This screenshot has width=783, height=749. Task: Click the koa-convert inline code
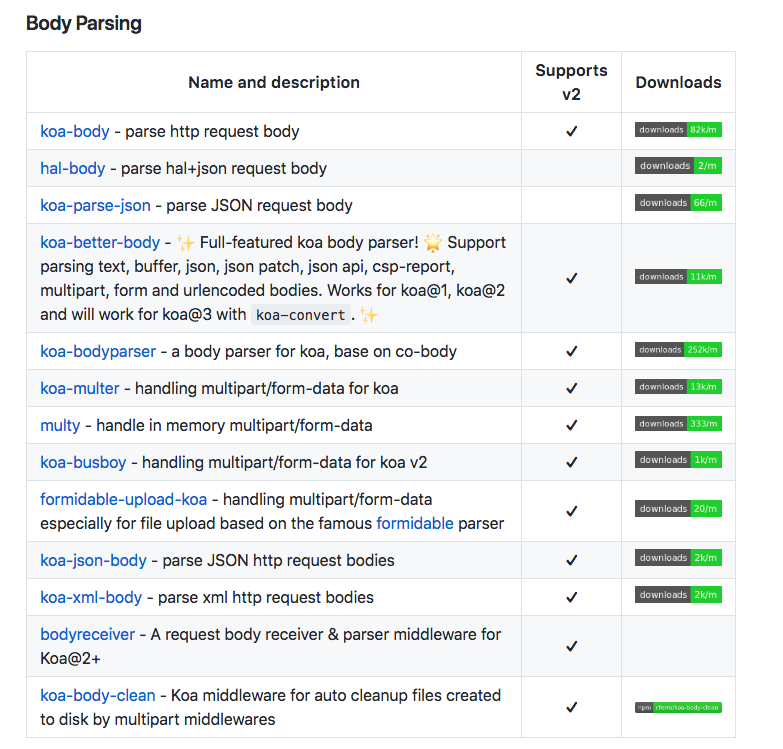pyautogui.click(x=301, y=315)
